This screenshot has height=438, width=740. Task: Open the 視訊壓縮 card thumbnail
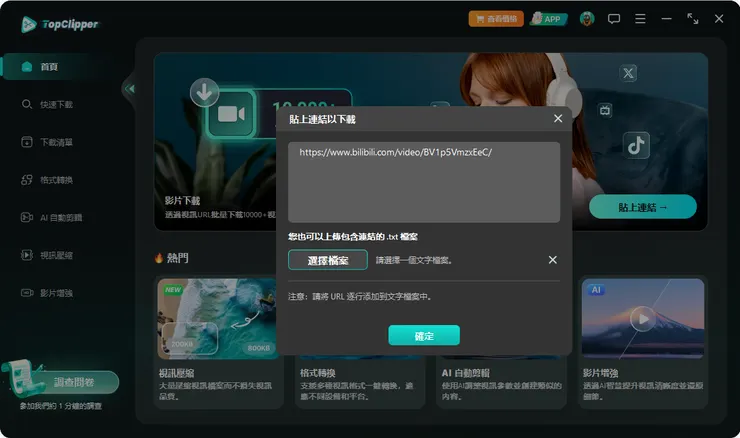pyautogui.click(x=217, y=319)
